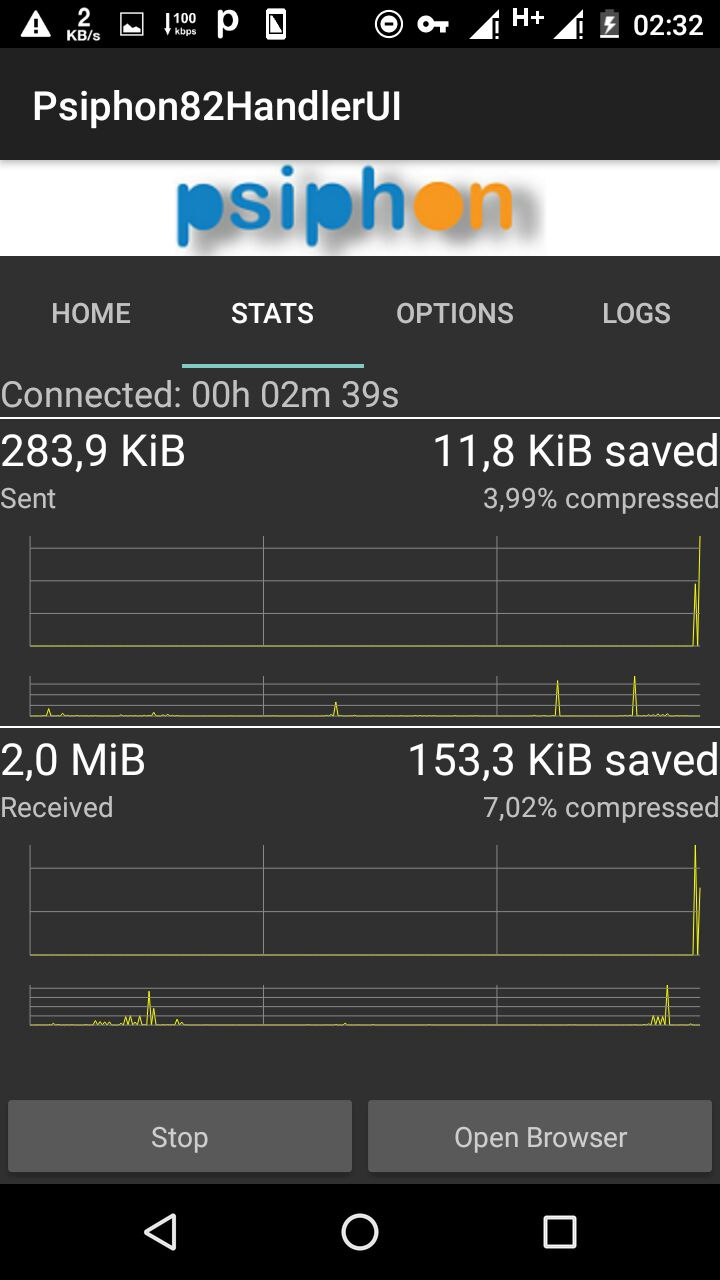Tap the 100 kbps speed indicator icon
720x1280 pixels.
pyautogui.click(x=180, y=24)
